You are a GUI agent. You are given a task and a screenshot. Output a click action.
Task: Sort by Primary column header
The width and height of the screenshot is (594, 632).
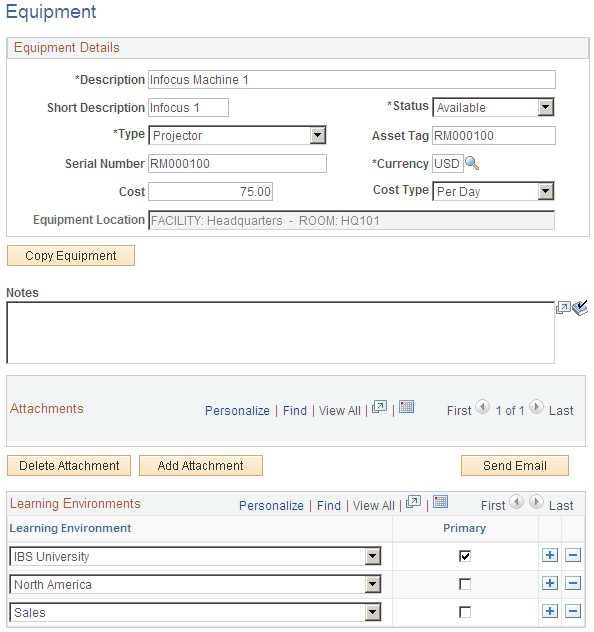464,528
